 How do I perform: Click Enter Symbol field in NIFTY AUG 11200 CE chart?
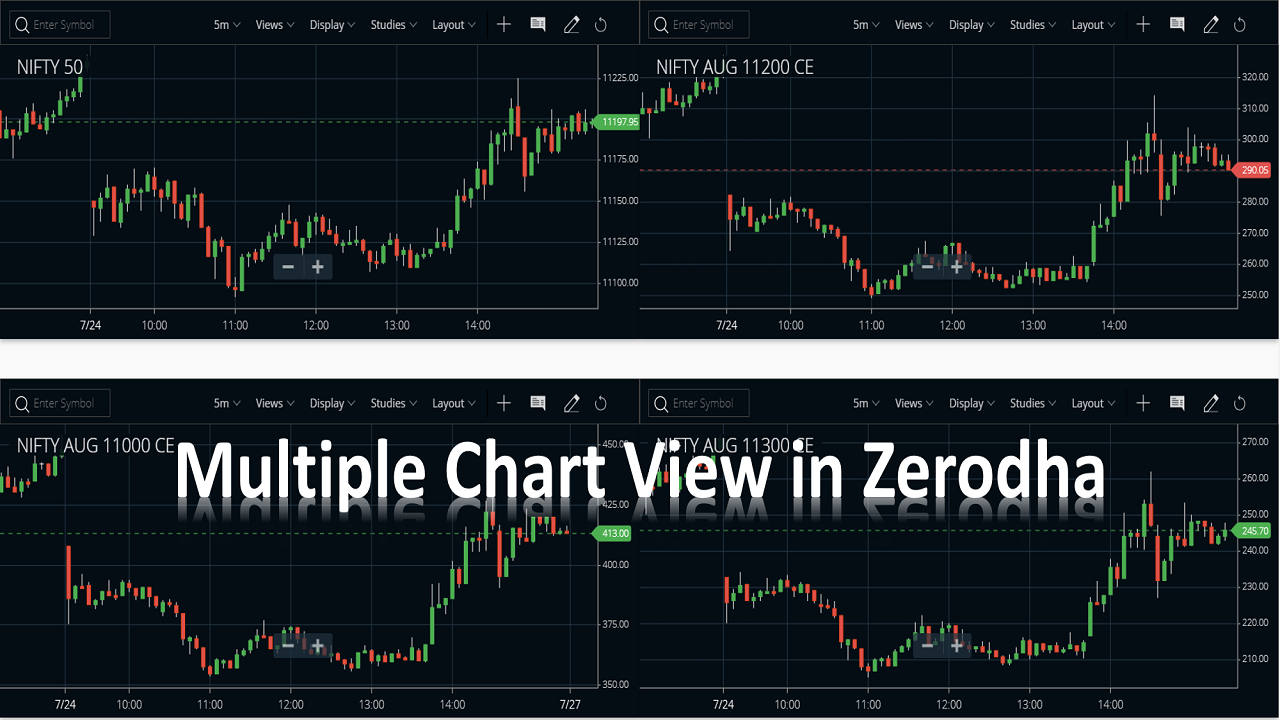click(x=699, y=25)
